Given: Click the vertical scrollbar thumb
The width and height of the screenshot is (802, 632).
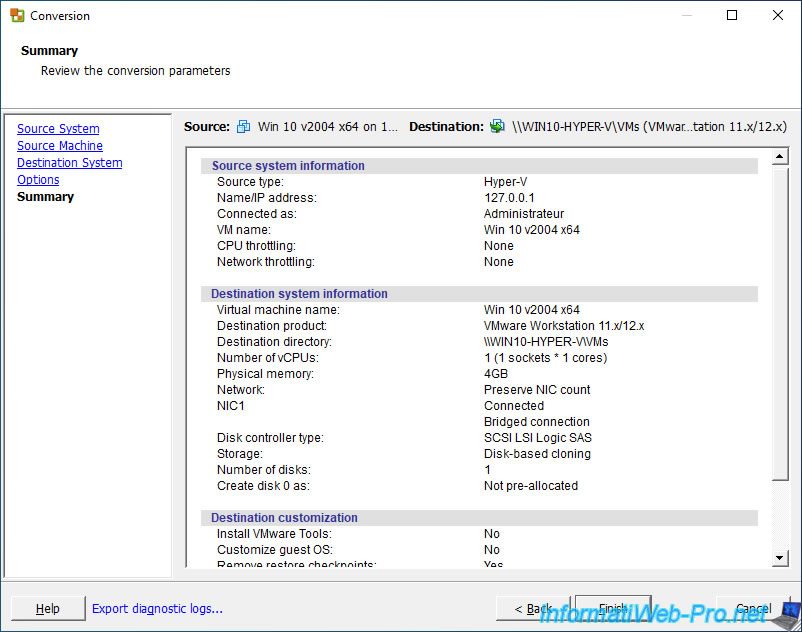Looking at the screenshot, I should tap(779, 323).
